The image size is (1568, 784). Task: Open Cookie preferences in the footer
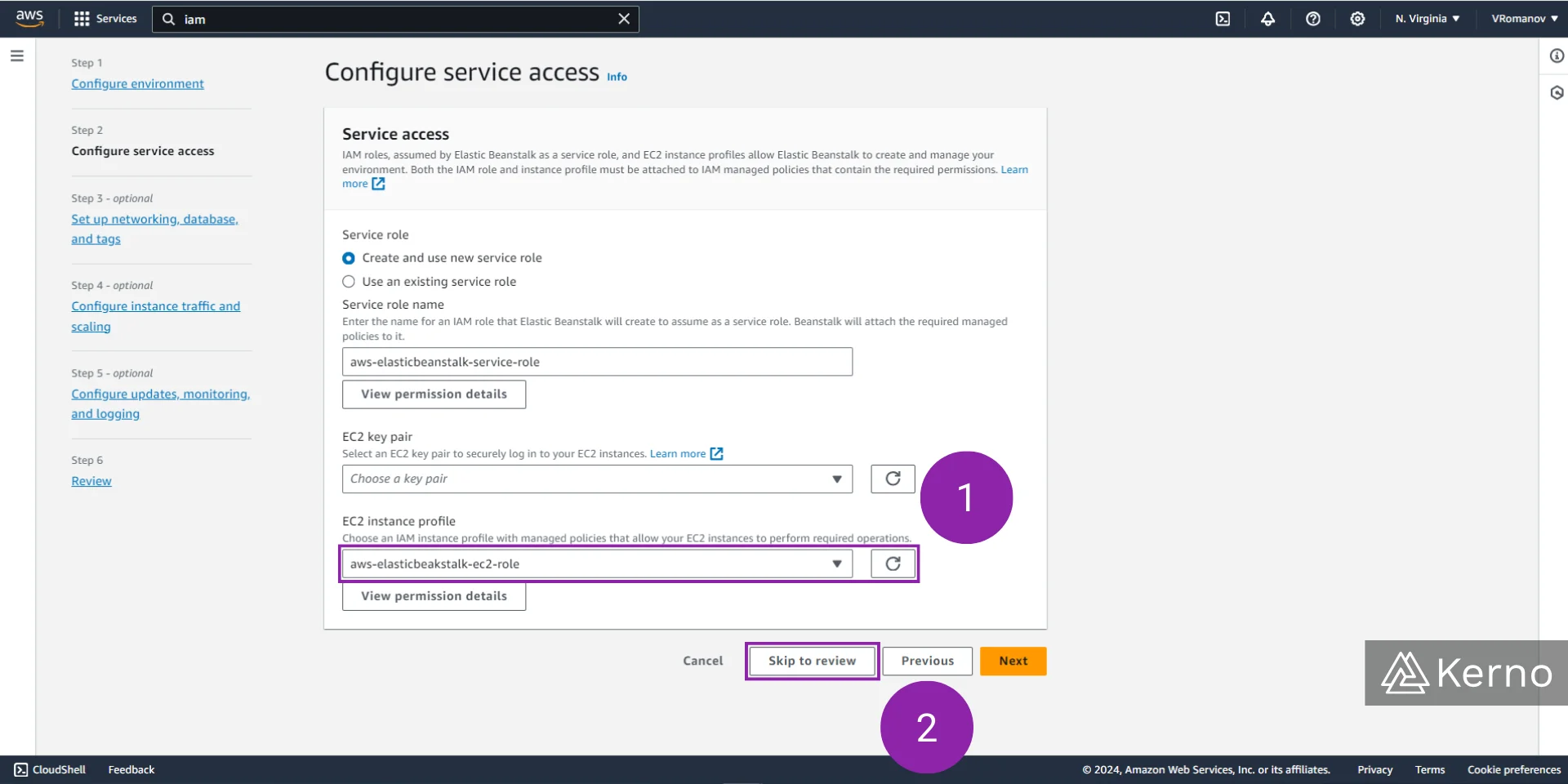pos(1513,769)
